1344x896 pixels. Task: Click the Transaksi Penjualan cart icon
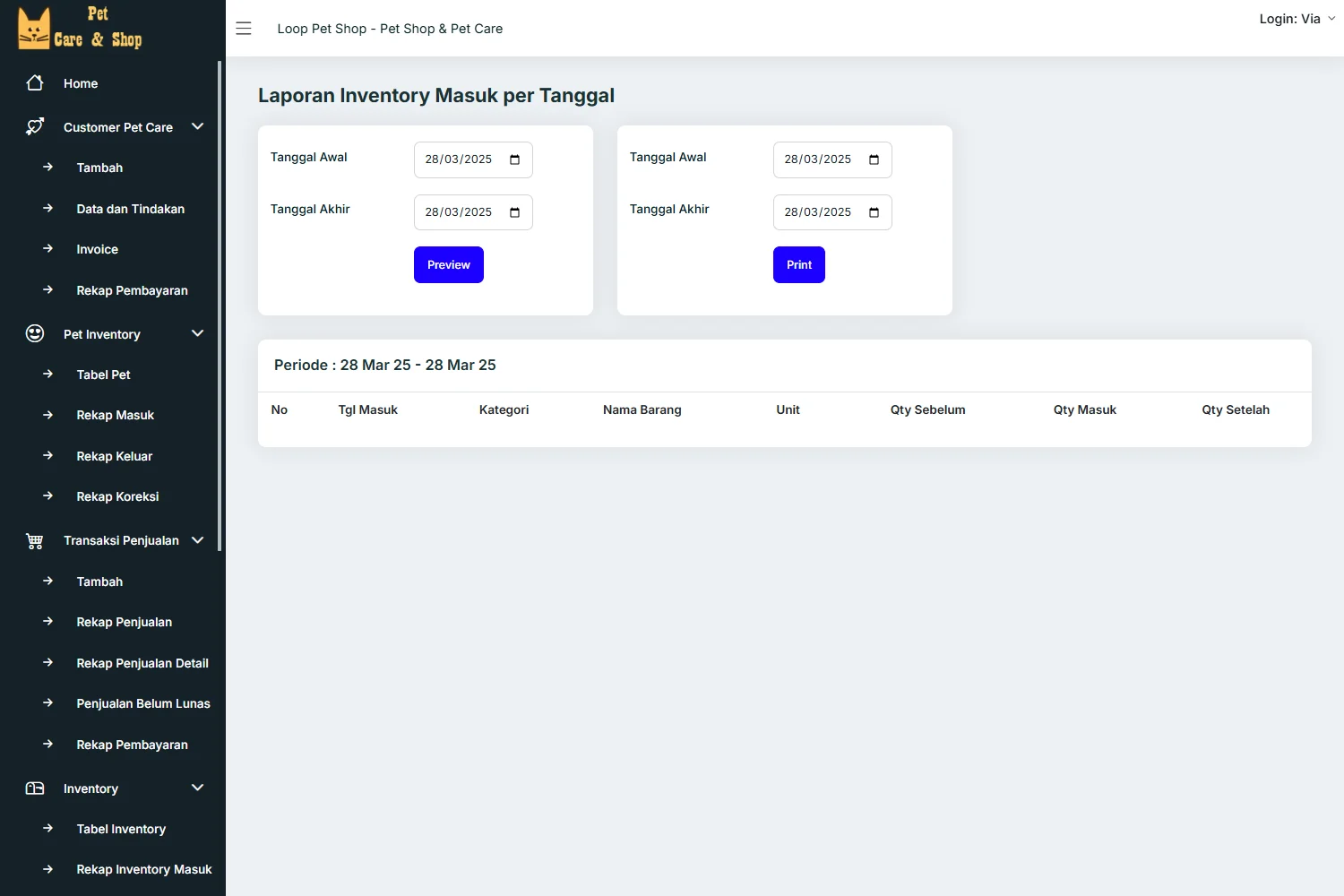click(35, 541)
